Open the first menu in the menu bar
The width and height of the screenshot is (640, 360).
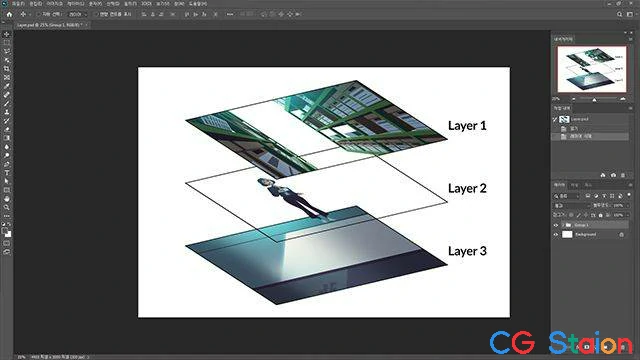tap(18, 4)
